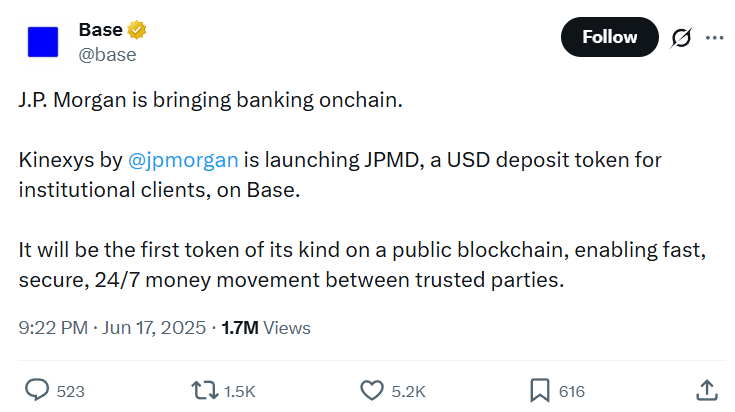Viewport: 735px width, 412px height.
Task: Click the 9:22 PM Jun 17, 2025 timestamp
Action: tap(112, 327)
